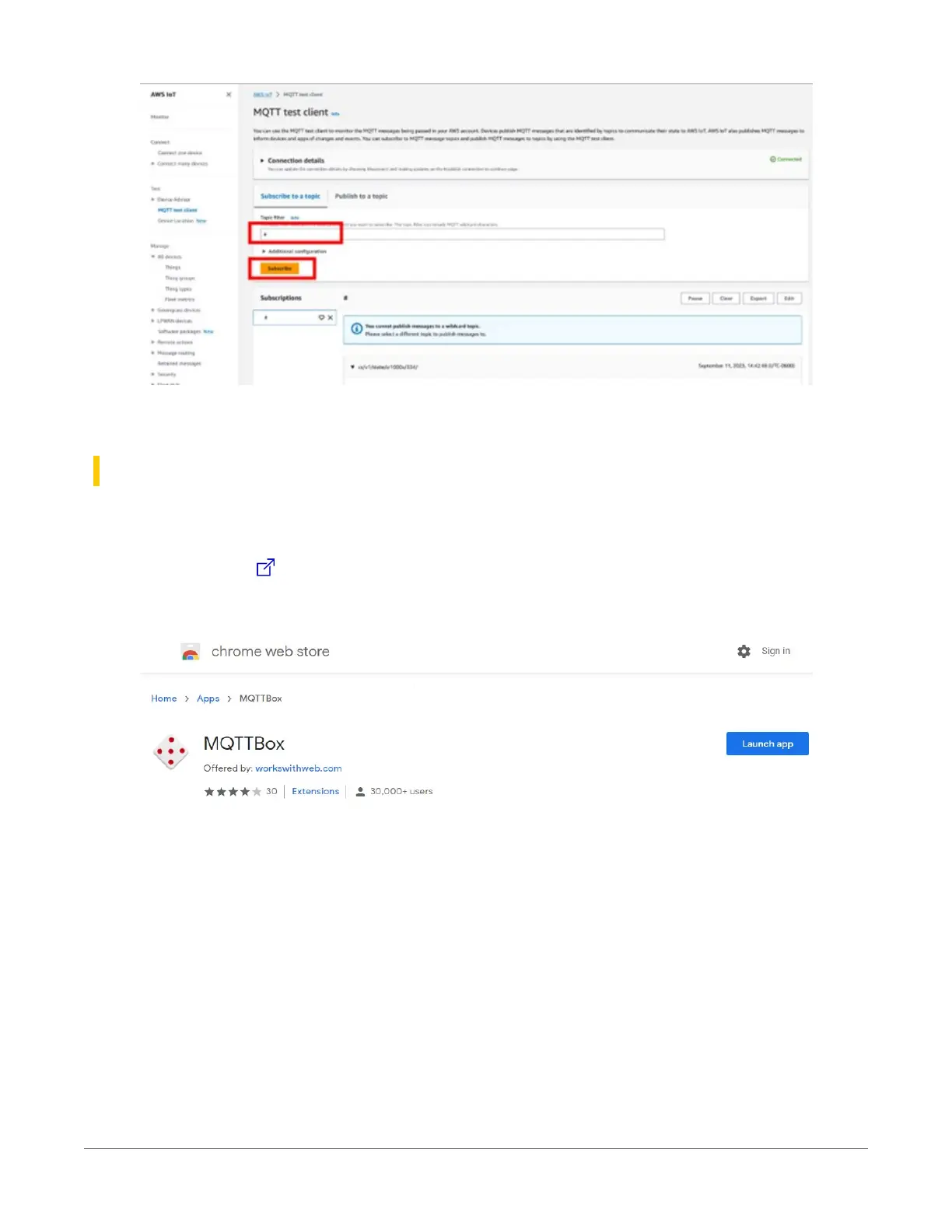Select the # entry in Subscriptions list

click(294, 317)
